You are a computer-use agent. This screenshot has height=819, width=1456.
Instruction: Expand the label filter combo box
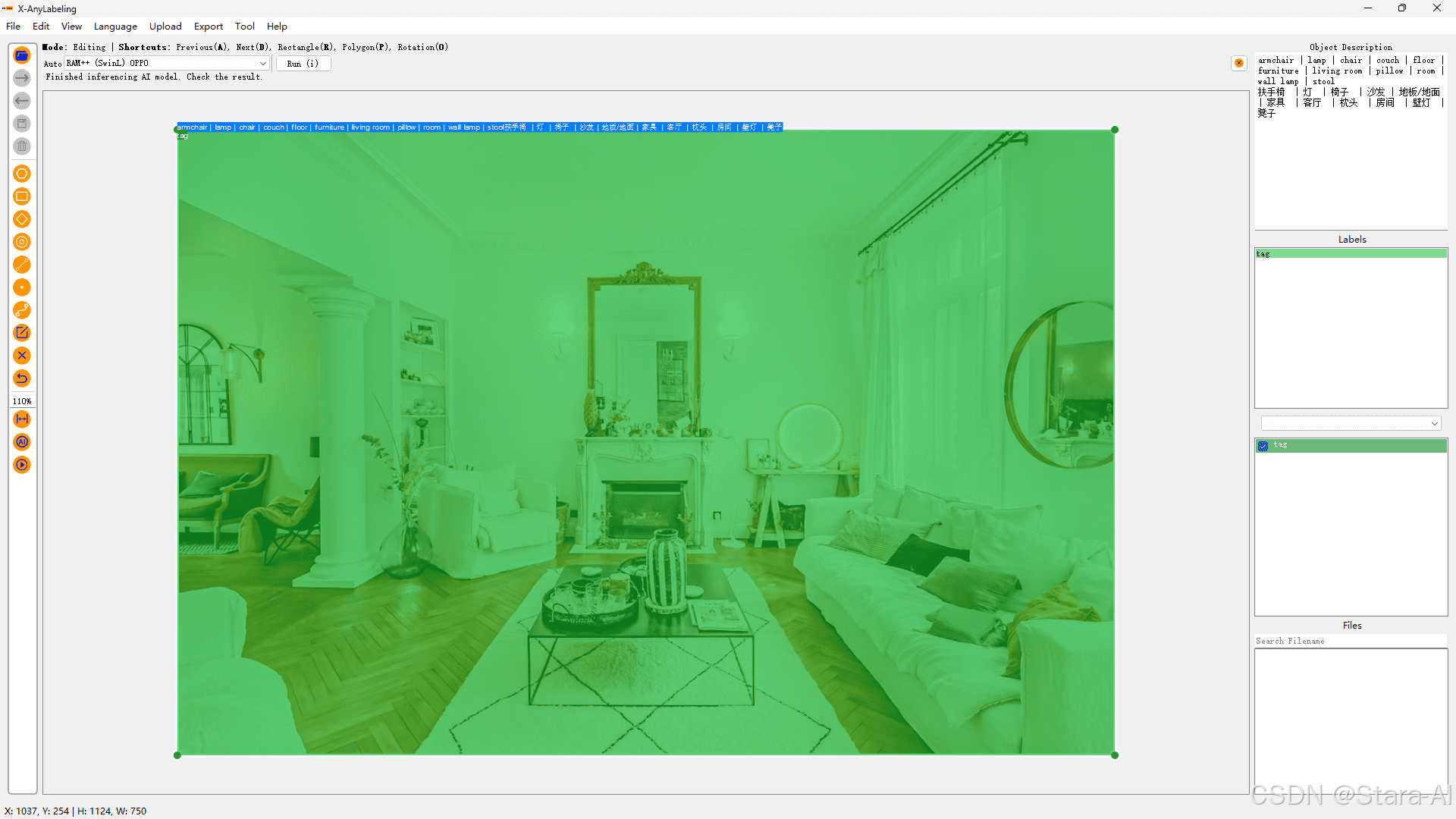(1351, 424)
